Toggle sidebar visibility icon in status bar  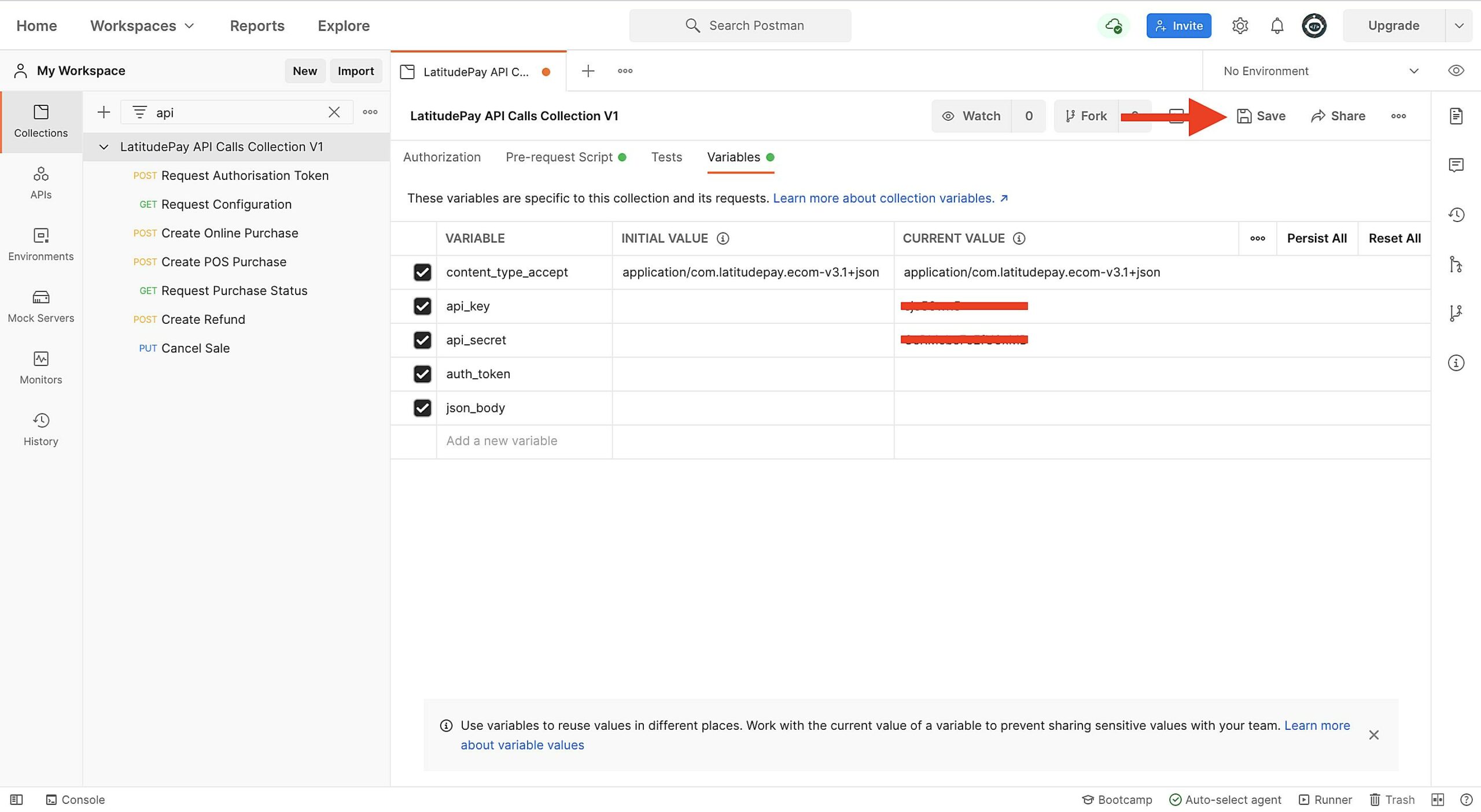pyautogui.click(x=16, y=799)
